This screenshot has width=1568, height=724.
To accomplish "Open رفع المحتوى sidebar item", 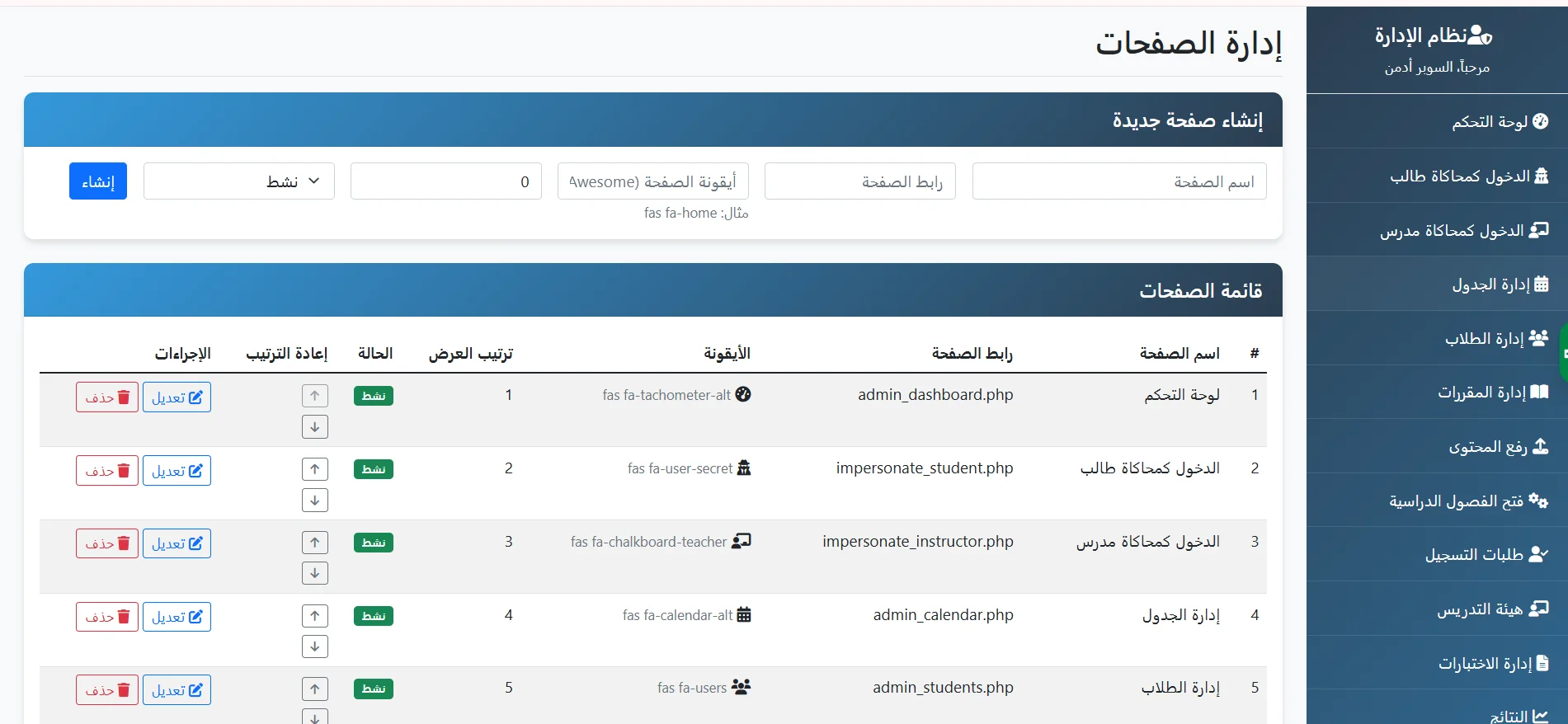I will pyautogui.click(x=1437, y=446).
